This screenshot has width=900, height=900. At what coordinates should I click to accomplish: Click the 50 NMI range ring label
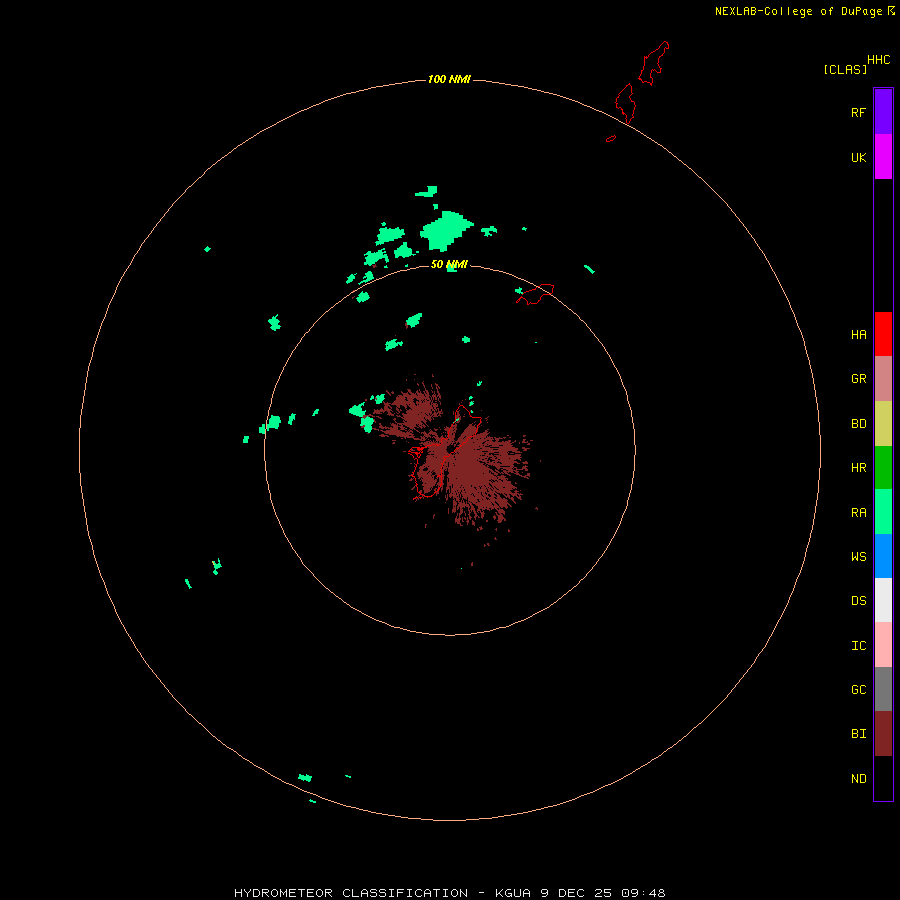pyautogui.click(x=449, y=264)
